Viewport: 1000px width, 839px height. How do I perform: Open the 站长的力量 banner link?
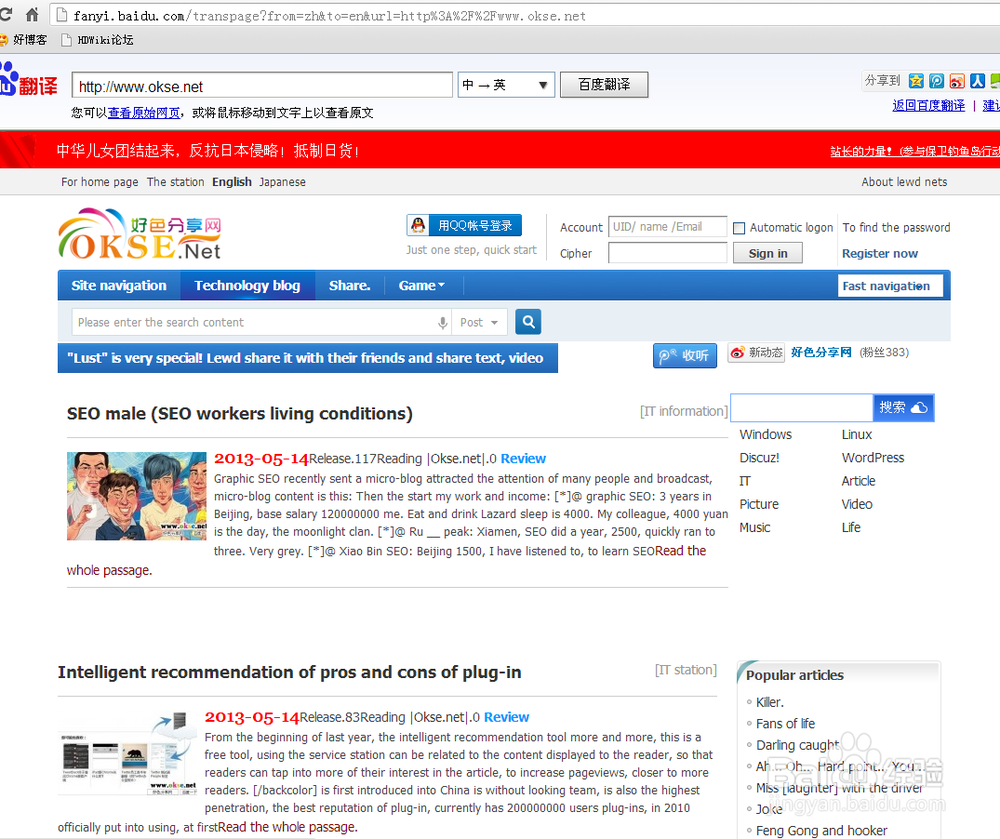pos(915,151)
